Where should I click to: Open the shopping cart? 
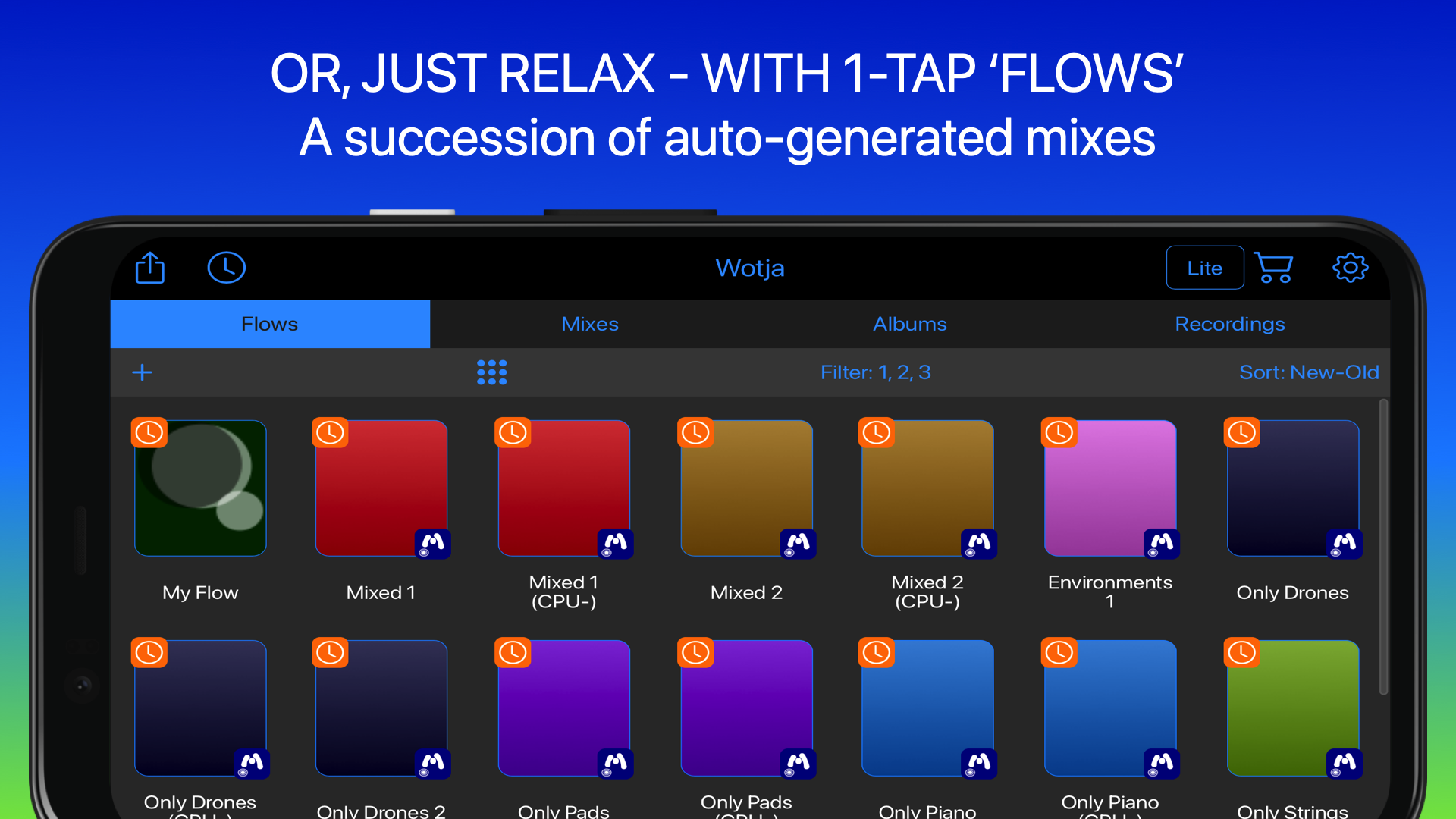[x=1274, y=268]
